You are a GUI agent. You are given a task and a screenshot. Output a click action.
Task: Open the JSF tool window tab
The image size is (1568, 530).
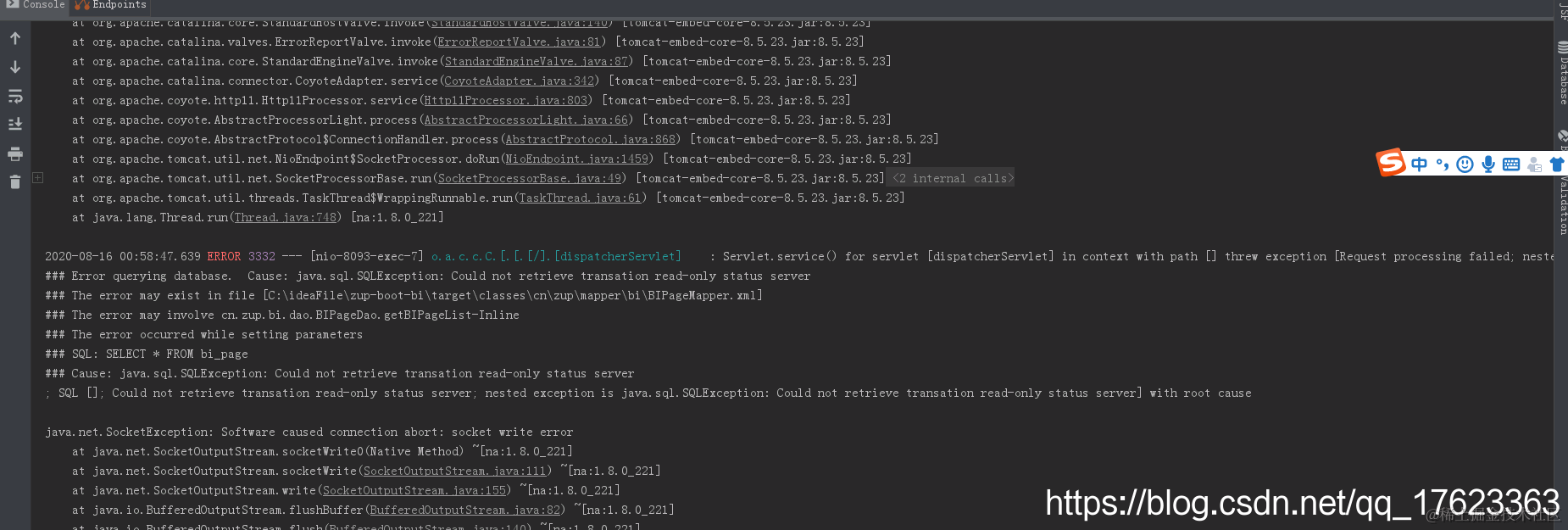(1562, 10)
